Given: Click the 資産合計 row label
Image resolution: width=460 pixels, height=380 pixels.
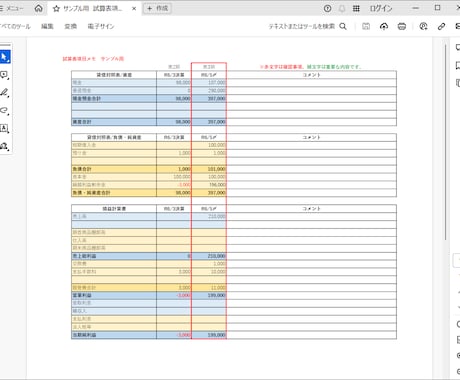Looking at the screenshot, I should (x=82, y=122).
